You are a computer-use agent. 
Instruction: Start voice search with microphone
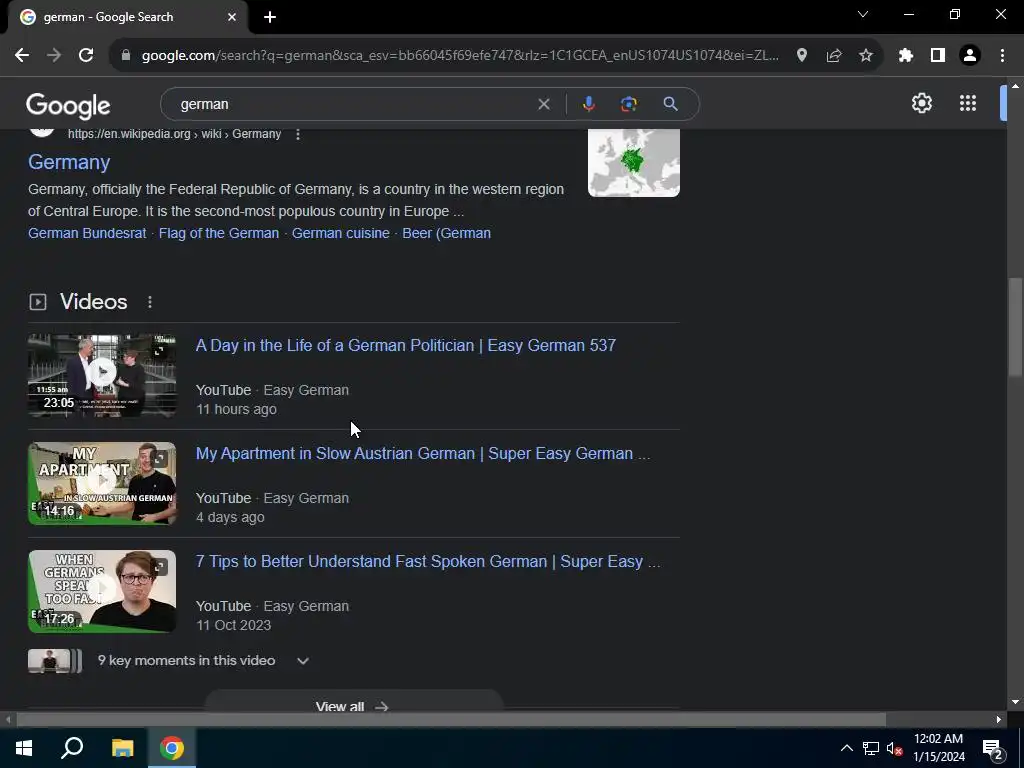[588, 104]
